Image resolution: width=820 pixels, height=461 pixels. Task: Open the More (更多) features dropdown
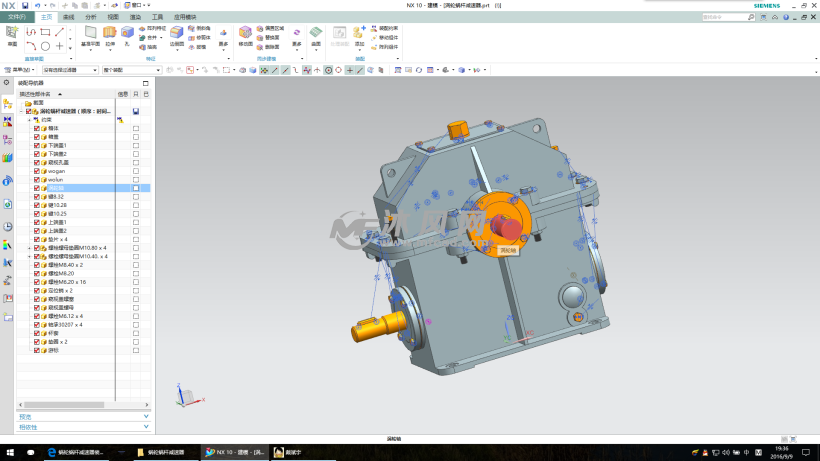(223, 38)
